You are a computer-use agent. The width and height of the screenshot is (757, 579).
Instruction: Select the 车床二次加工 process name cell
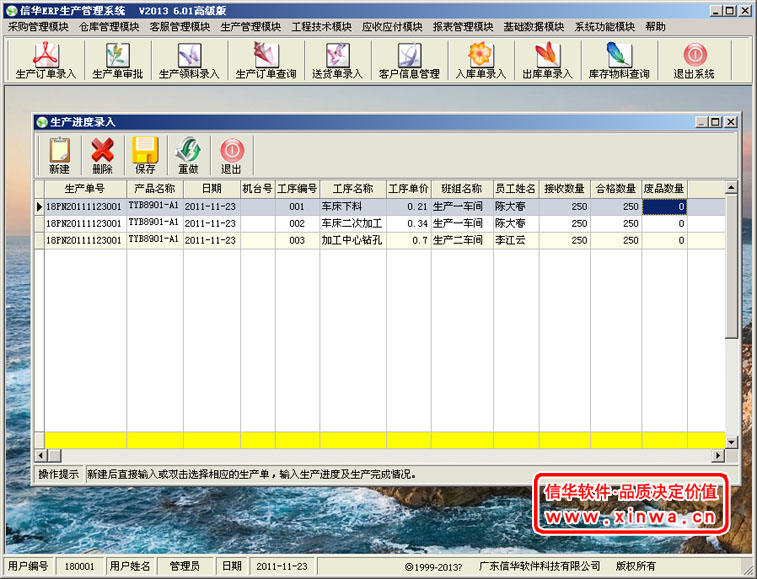click(x=353, y=224)
